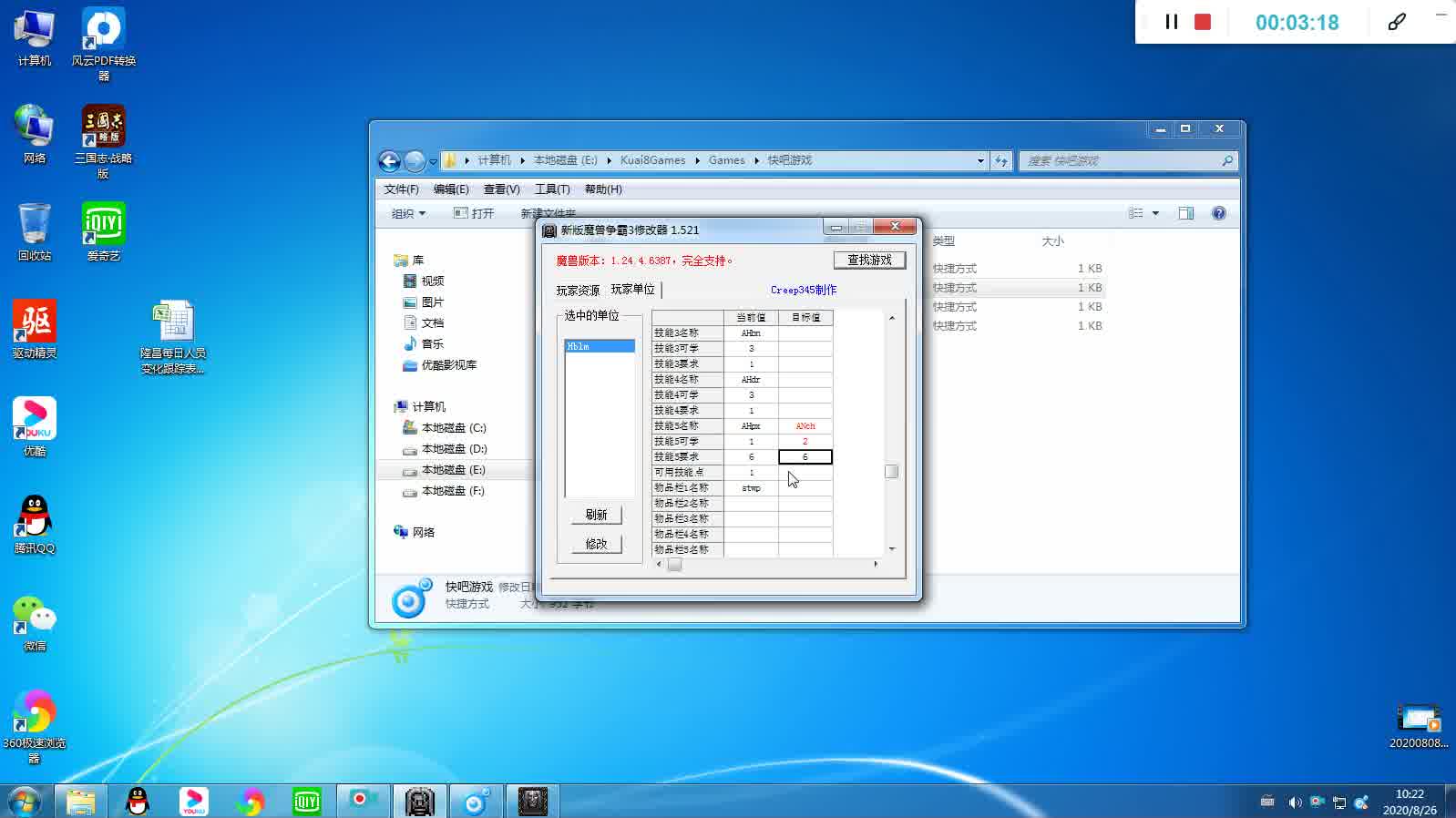1456x818 pixels.
Task: Click target value cell for 技能5要求
Action: (x=805, y=457)
